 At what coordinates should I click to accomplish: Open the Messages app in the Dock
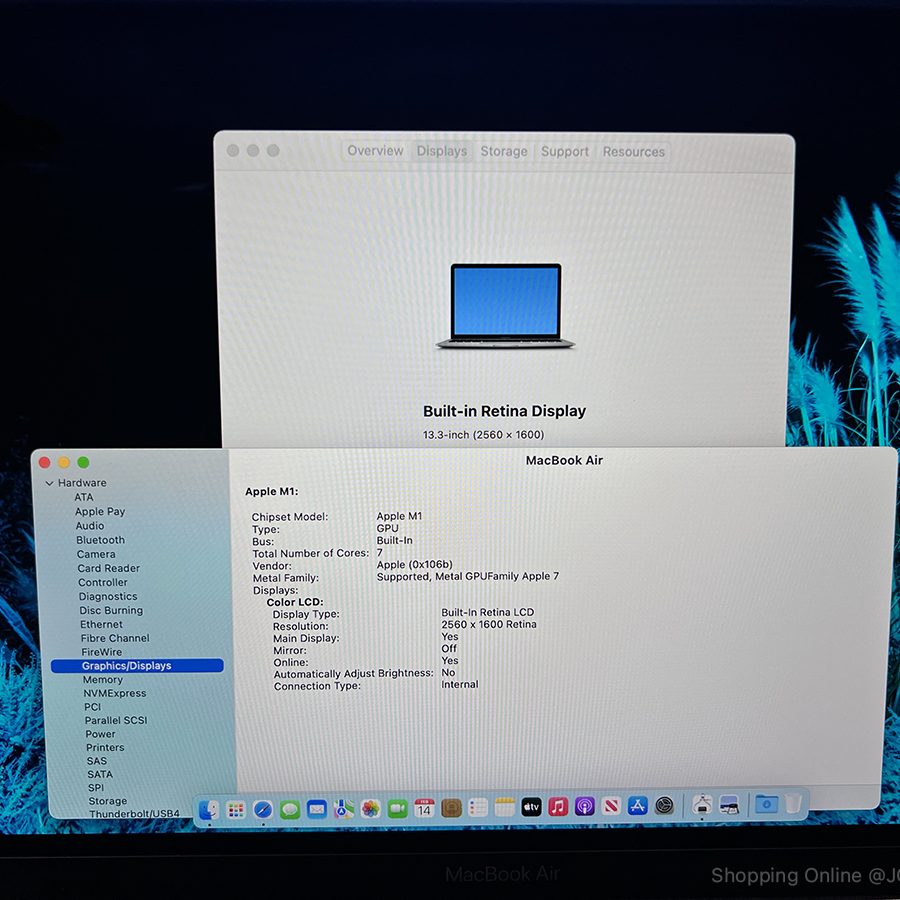click(290, 810)
